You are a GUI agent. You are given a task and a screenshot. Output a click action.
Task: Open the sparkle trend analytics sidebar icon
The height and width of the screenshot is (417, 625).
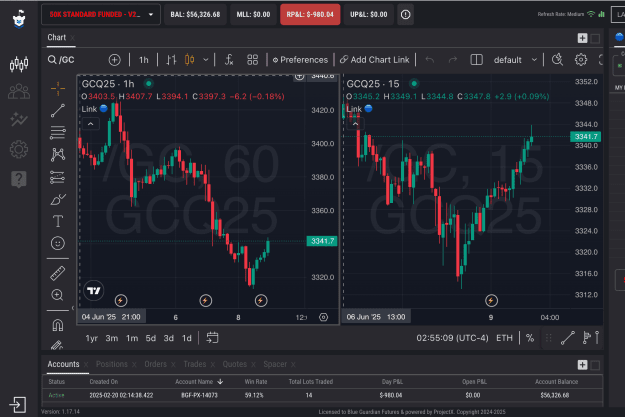pyautogui.click(x=19, y=119)
